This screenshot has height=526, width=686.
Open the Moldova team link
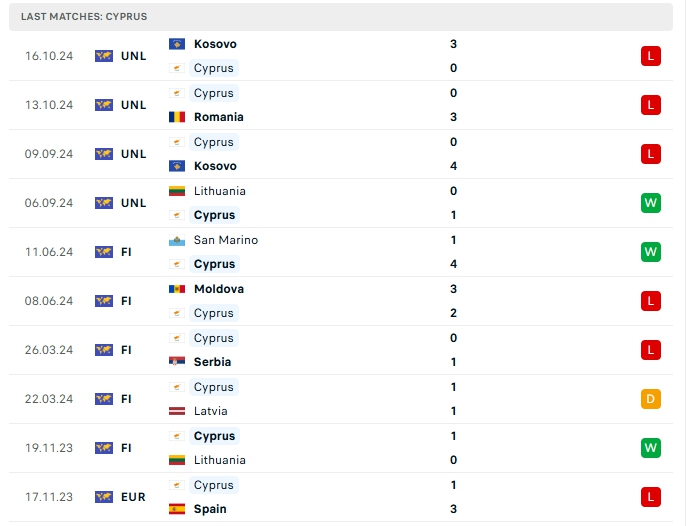[218, 289]
